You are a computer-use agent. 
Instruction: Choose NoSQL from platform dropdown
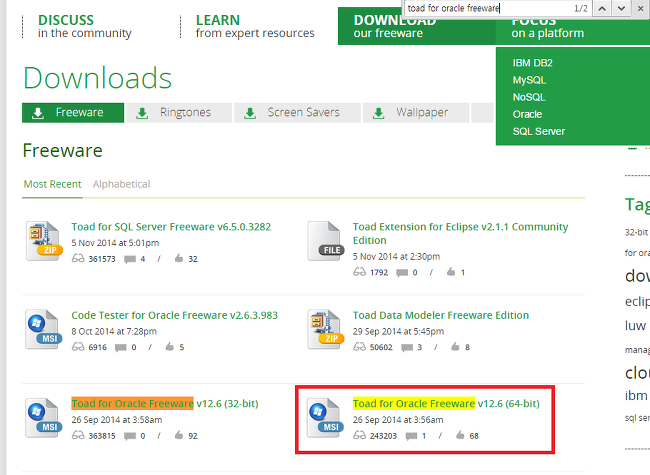pos(529,97)
